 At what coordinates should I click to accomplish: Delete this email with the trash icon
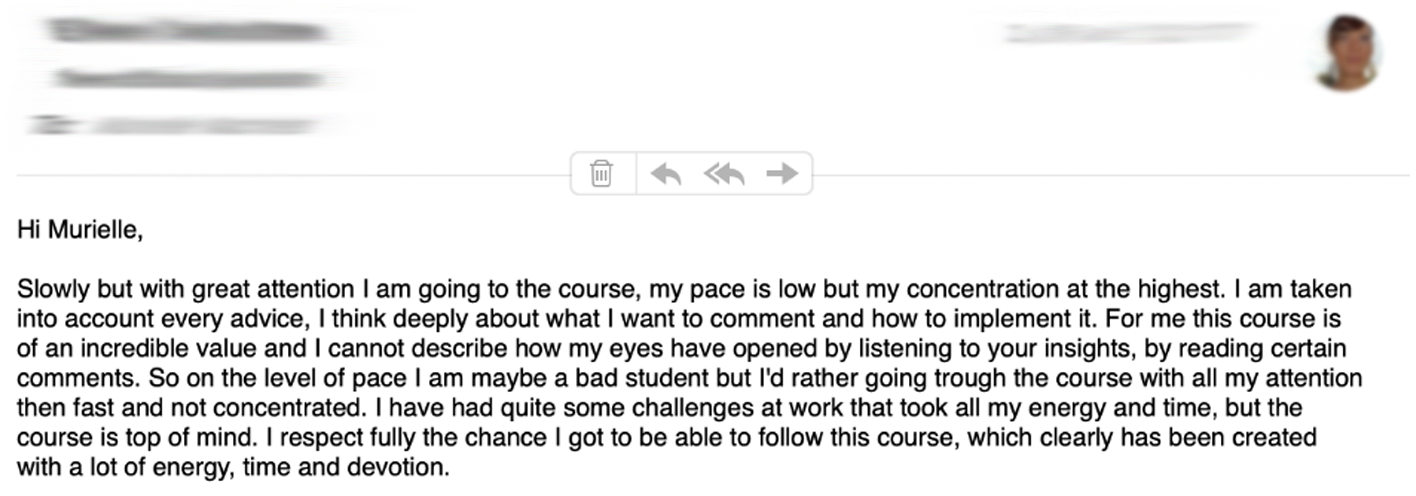point(602,174)
